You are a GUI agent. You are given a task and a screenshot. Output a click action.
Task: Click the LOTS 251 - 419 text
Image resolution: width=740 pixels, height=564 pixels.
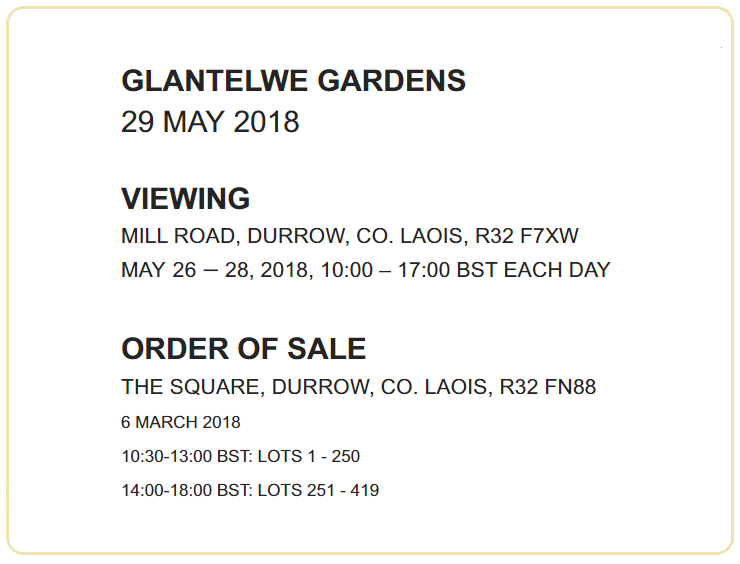pos(318,491)
